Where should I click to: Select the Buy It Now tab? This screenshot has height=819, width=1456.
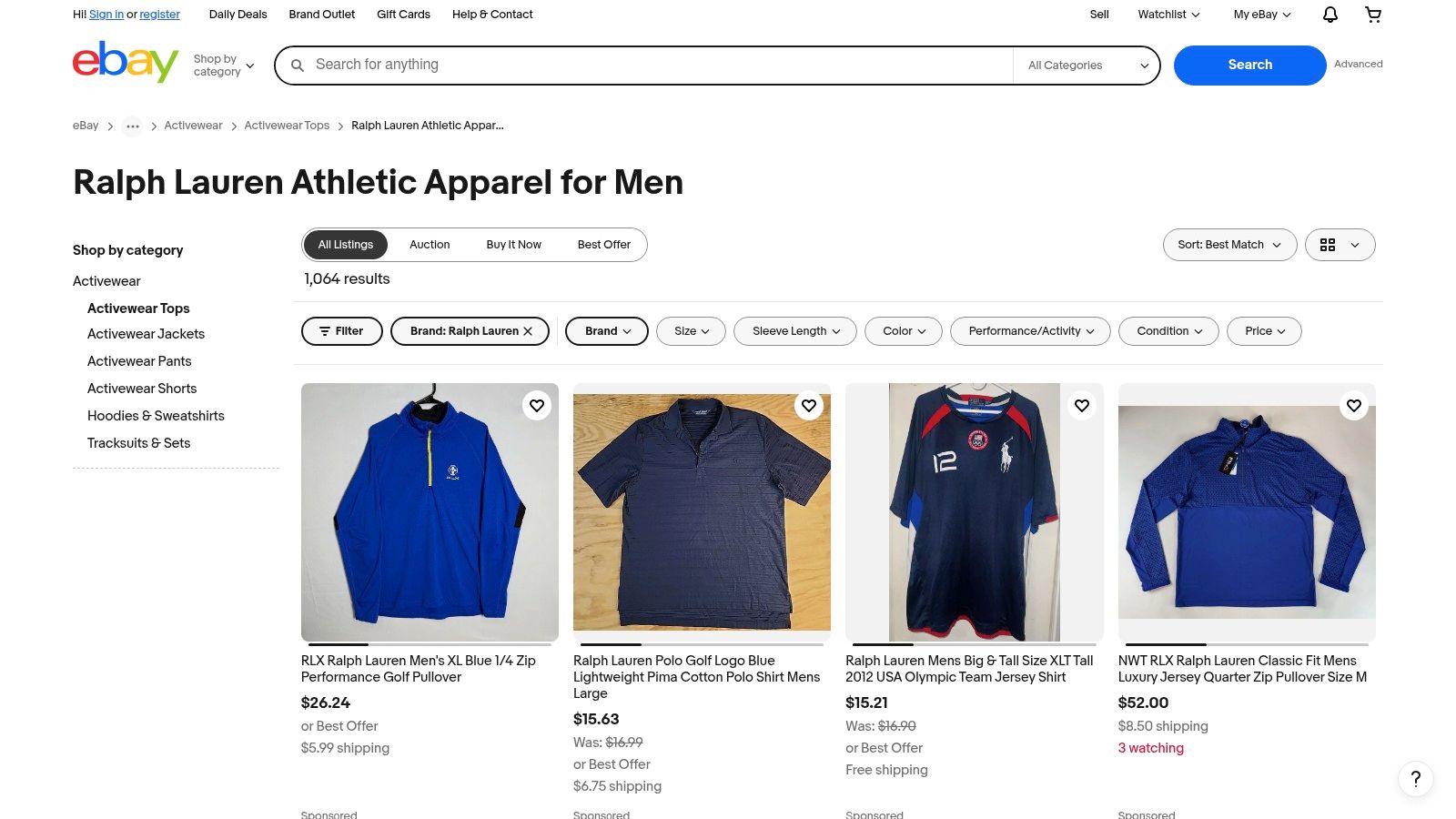(513, 245)
